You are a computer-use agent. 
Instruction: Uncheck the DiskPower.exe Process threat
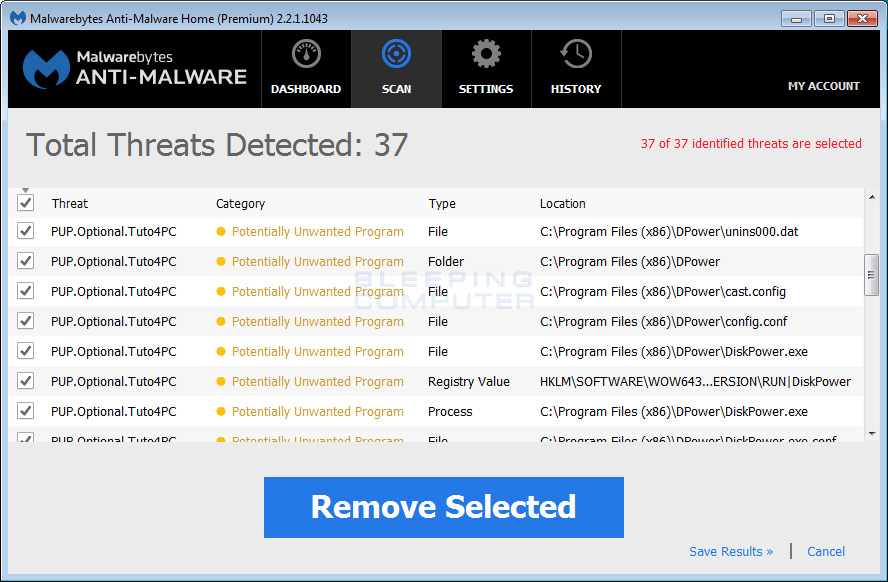tap(25, 411)
